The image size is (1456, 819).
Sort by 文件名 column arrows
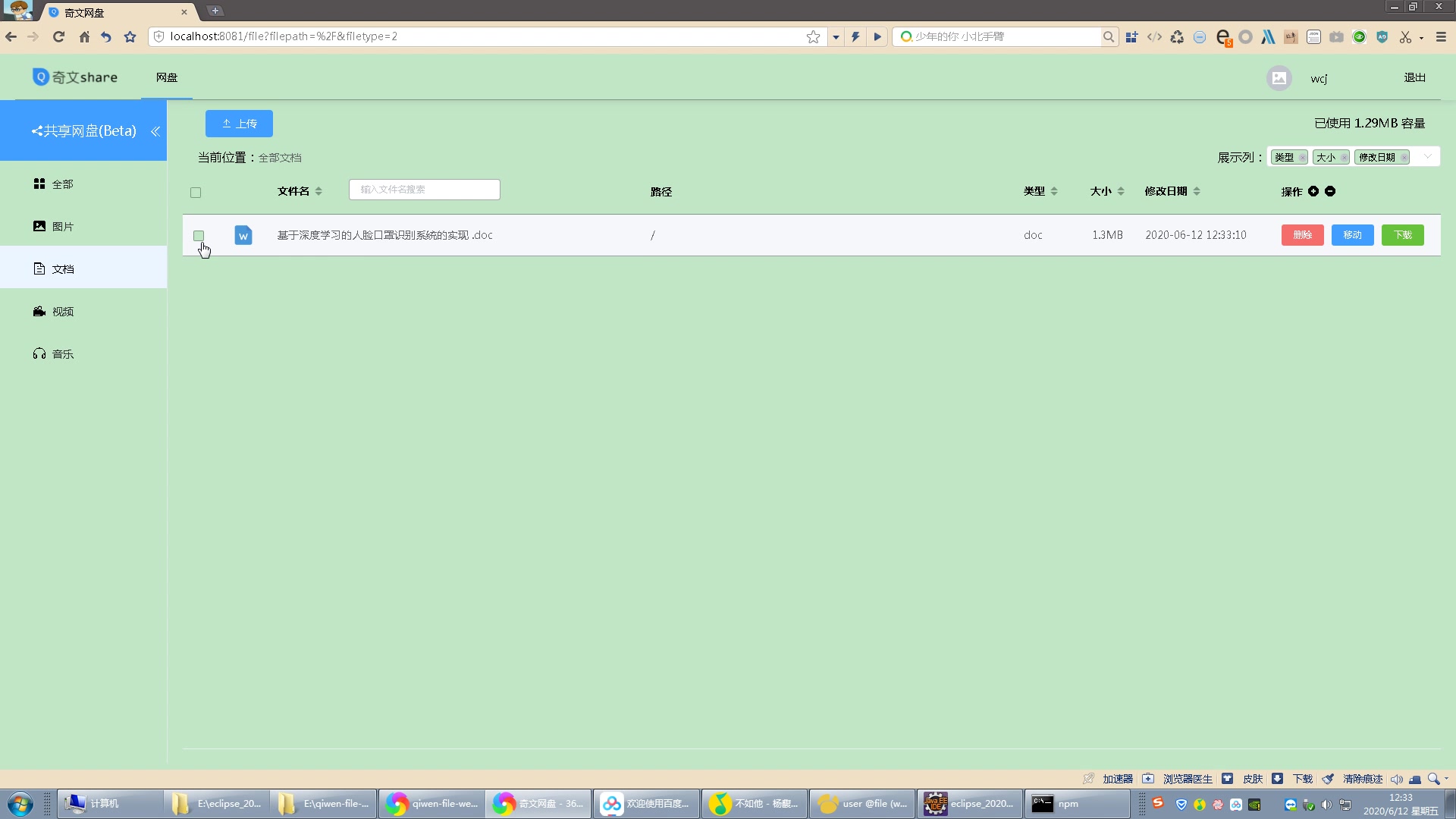(x=318, y=191)
